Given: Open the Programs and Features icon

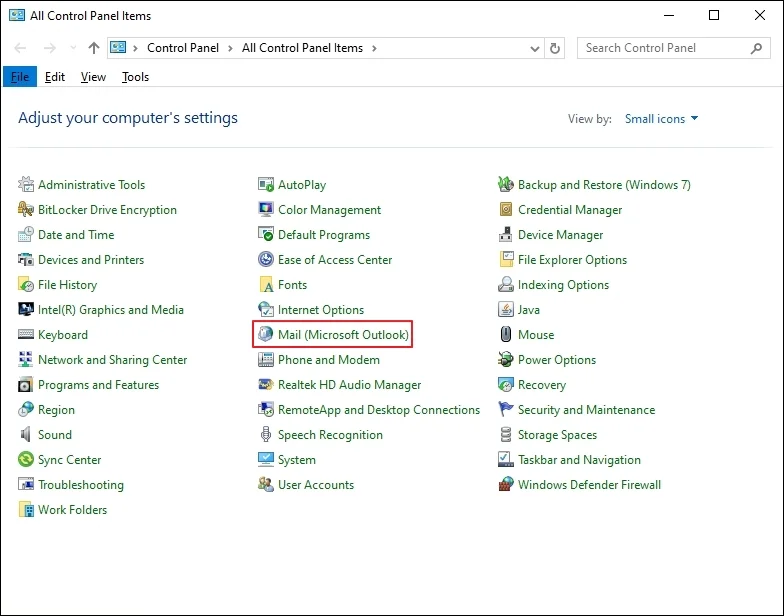Looking at the screenshot, I should pyautogui.click(x=26, y=384).
